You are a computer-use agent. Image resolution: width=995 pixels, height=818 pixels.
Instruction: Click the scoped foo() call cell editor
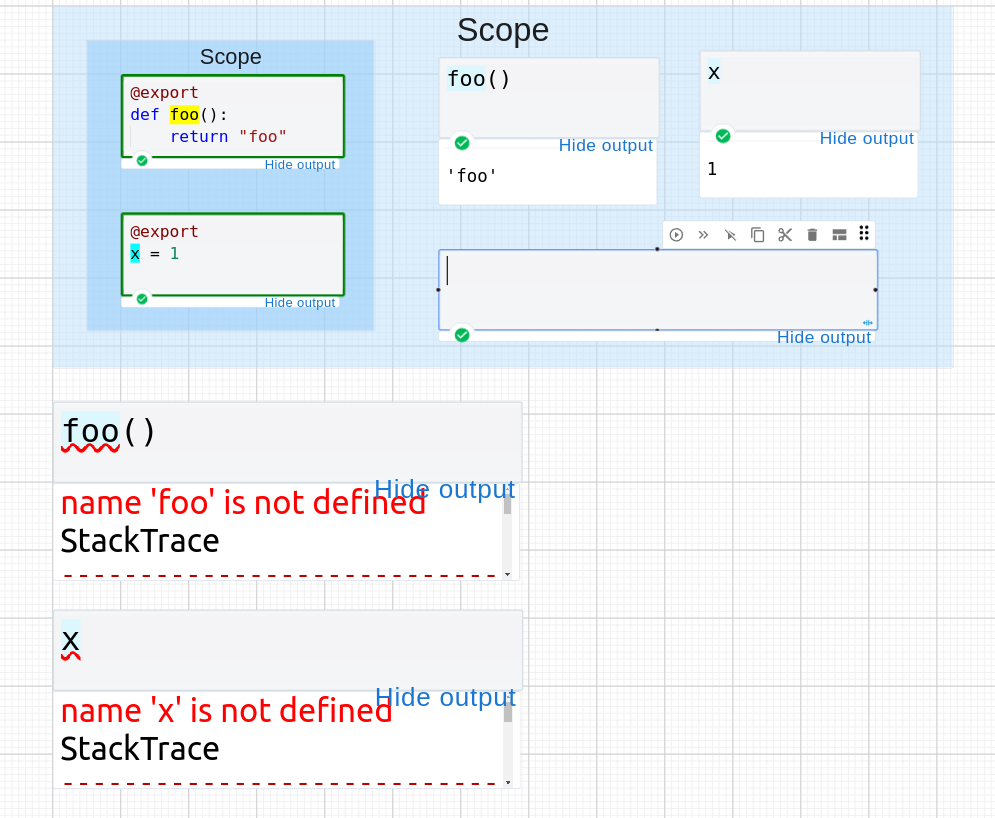(x=549, y=98)
